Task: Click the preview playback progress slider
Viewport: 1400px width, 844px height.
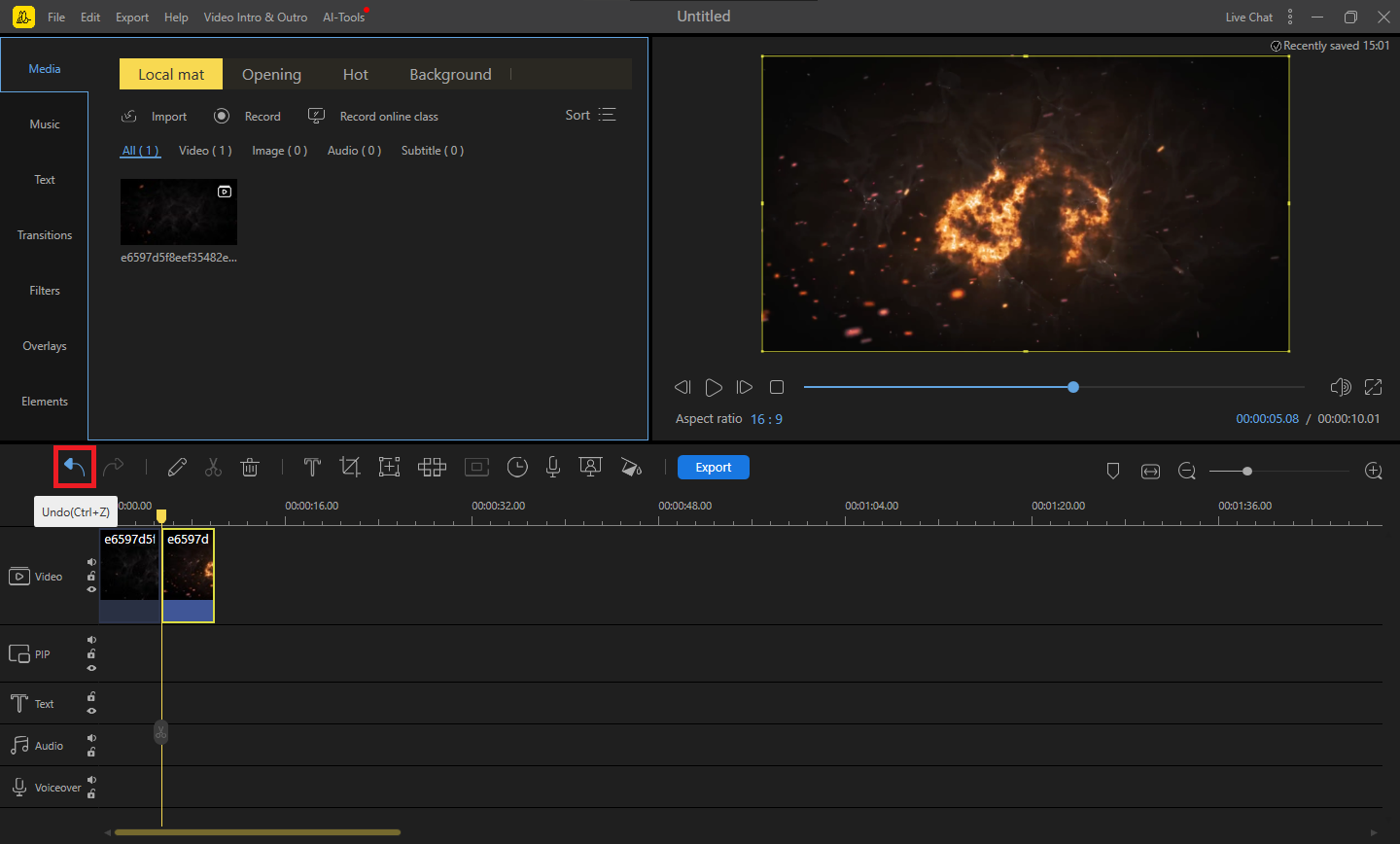Action: [1054, 387]
